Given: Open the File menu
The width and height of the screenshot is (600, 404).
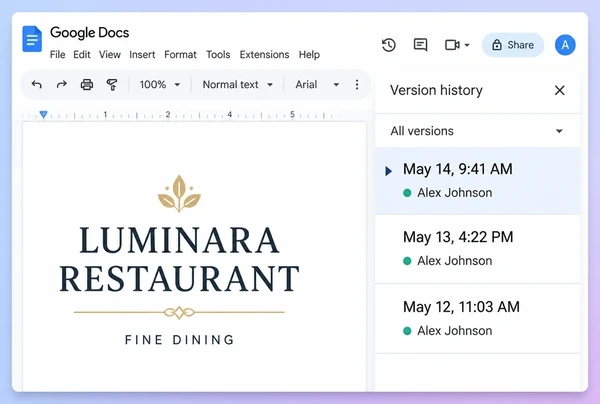Looking at the screenshot, I should 57,55.
